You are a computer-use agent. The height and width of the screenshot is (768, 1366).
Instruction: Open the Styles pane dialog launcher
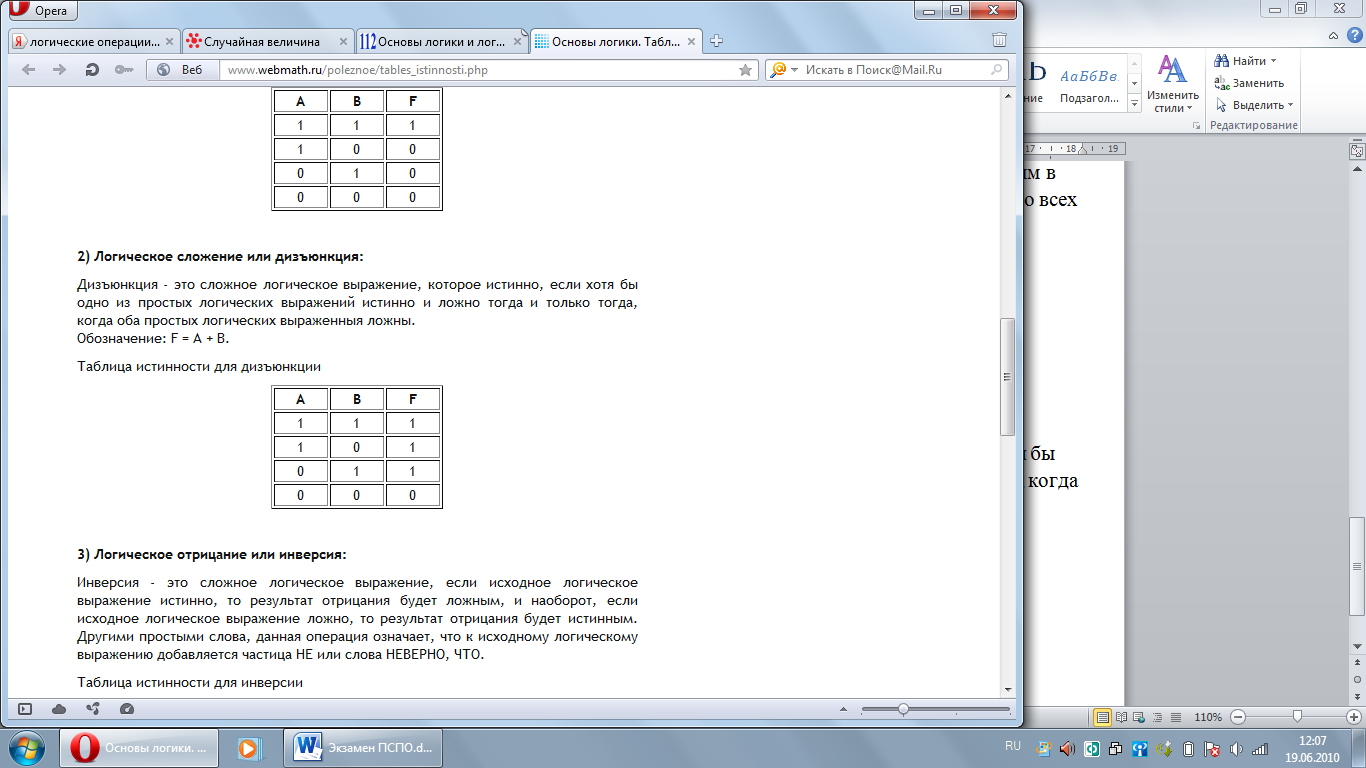pyautogui.click(x=1196, y=126)
